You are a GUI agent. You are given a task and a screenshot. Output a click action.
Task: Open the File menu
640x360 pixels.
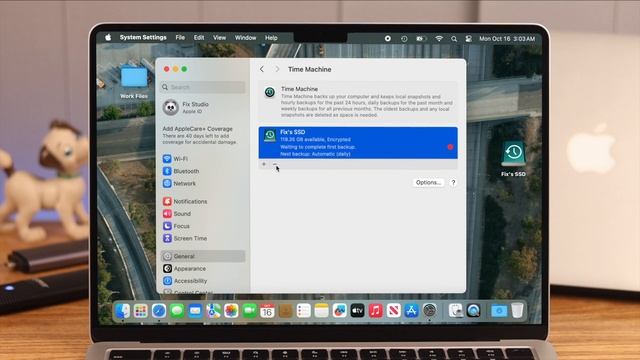tap(180, 38)
